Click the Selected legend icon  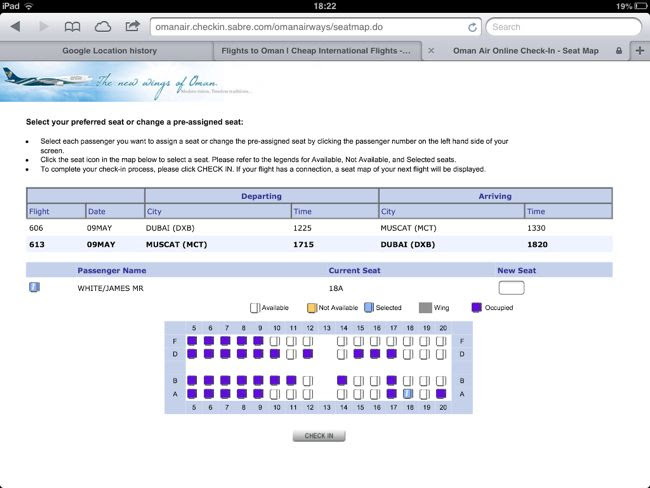point(369,308)
